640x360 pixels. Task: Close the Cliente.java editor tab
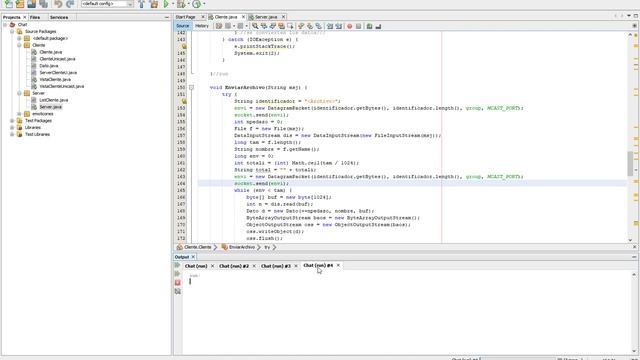[243, 17]
